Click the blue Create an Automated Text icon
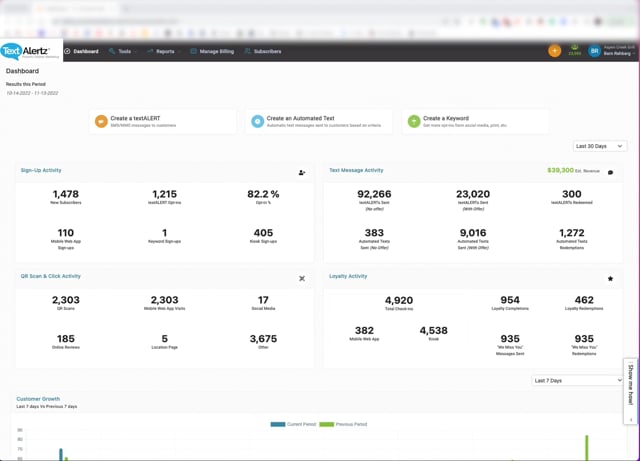640x461 pixels. 257,121
